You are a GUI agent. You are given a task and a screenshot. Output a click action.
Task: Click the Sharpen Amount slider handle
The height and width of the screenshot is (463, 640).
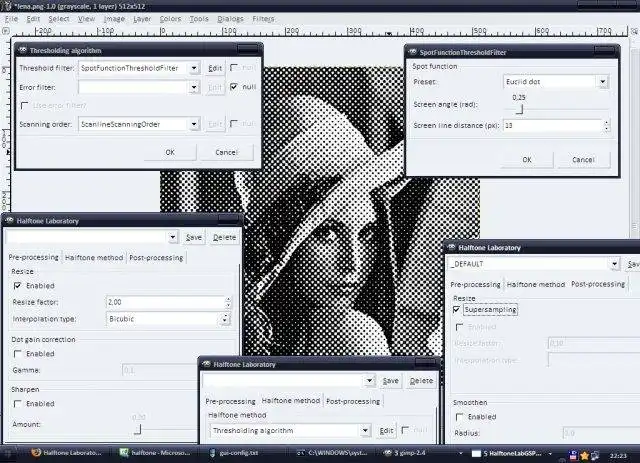[138, 429]
